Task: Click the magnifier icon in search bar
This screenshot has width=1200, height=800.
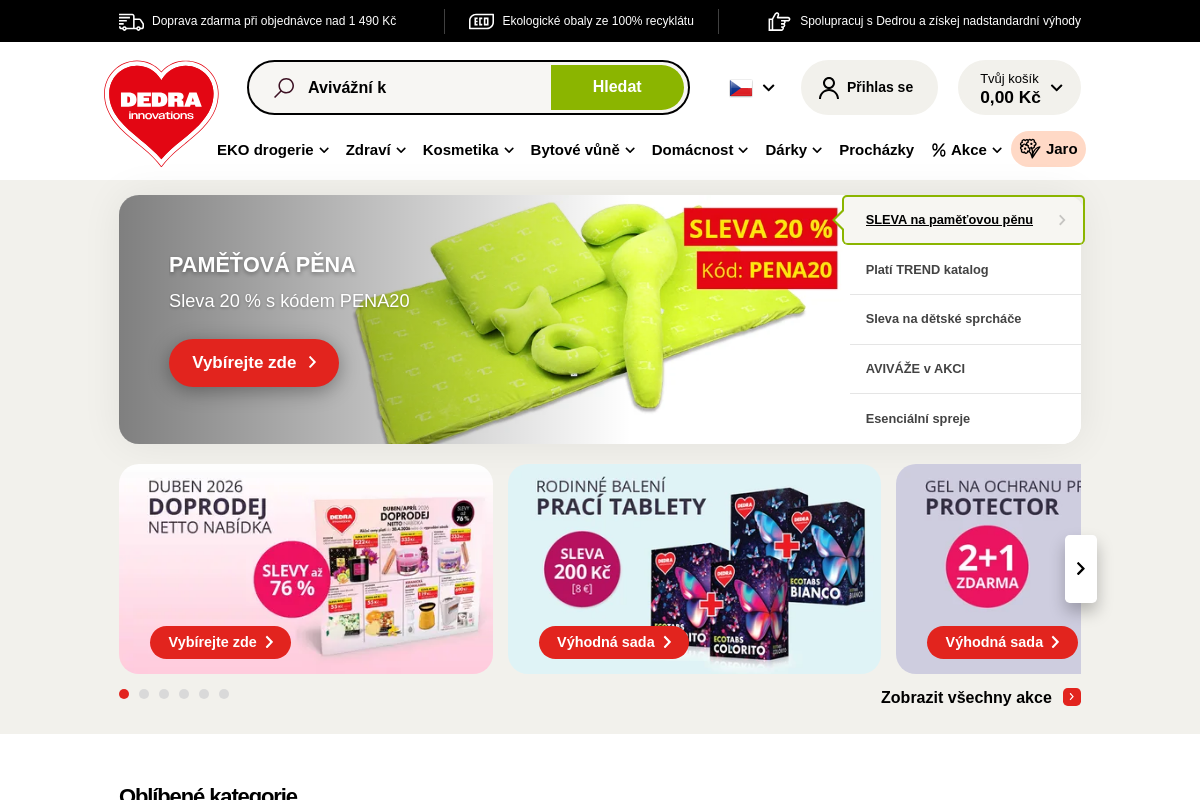Action: click(284, 88)
